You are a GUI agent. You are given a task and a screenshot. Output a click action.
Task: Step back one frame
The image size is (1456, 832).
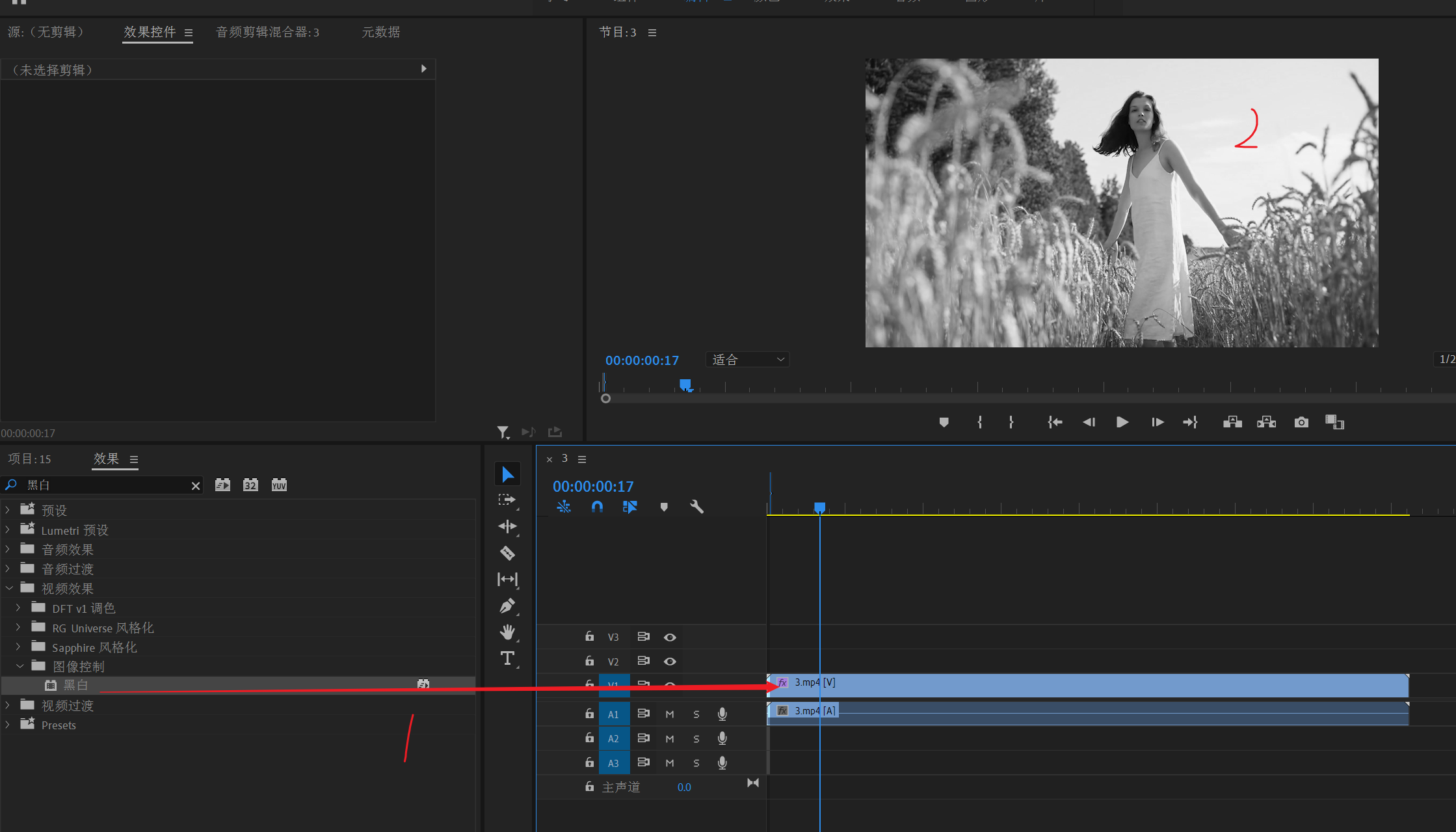[1089, 422]
